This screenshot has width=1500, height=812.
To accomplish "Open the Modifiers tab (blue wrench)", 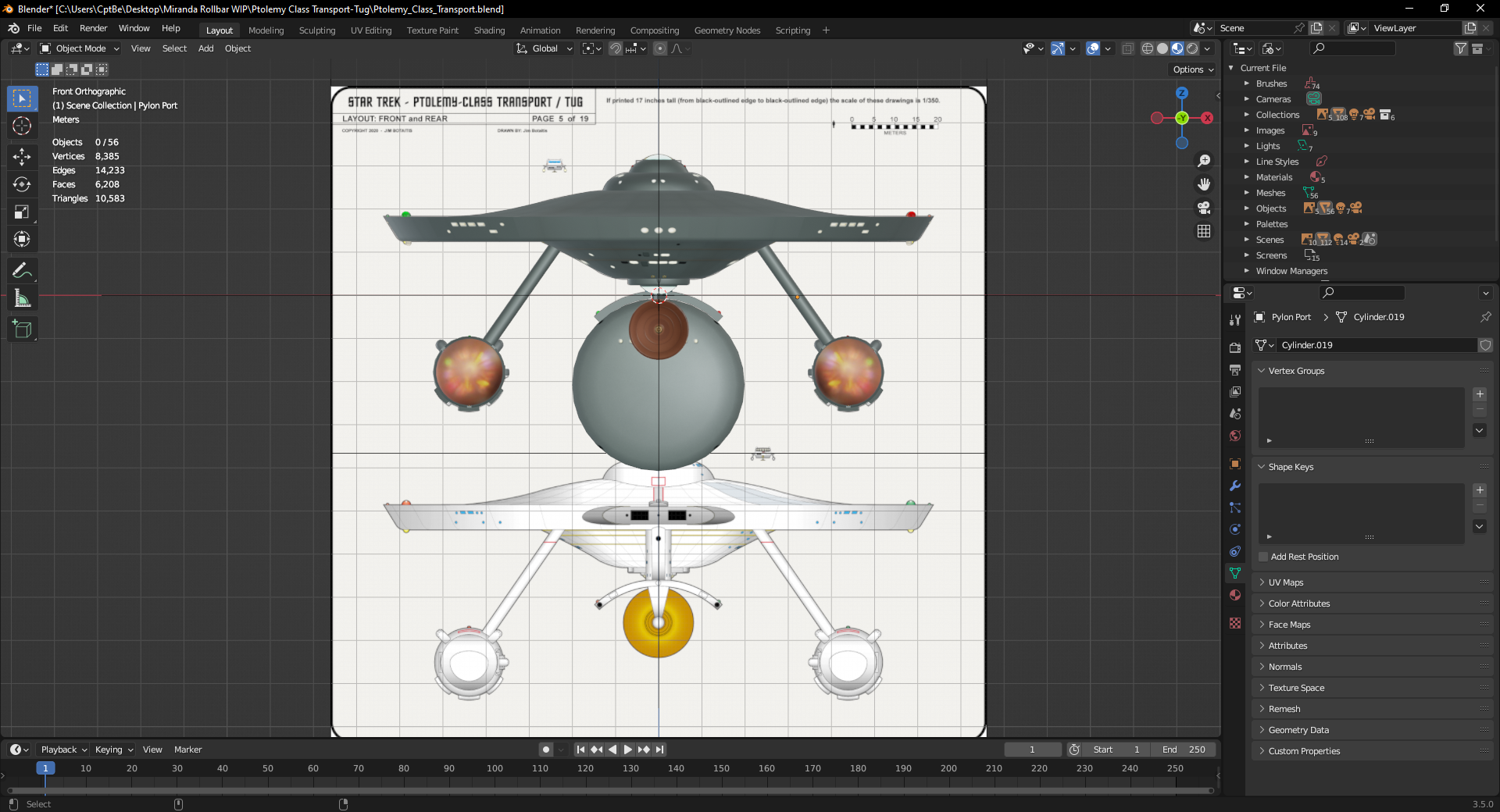I will coord(1235,485).
